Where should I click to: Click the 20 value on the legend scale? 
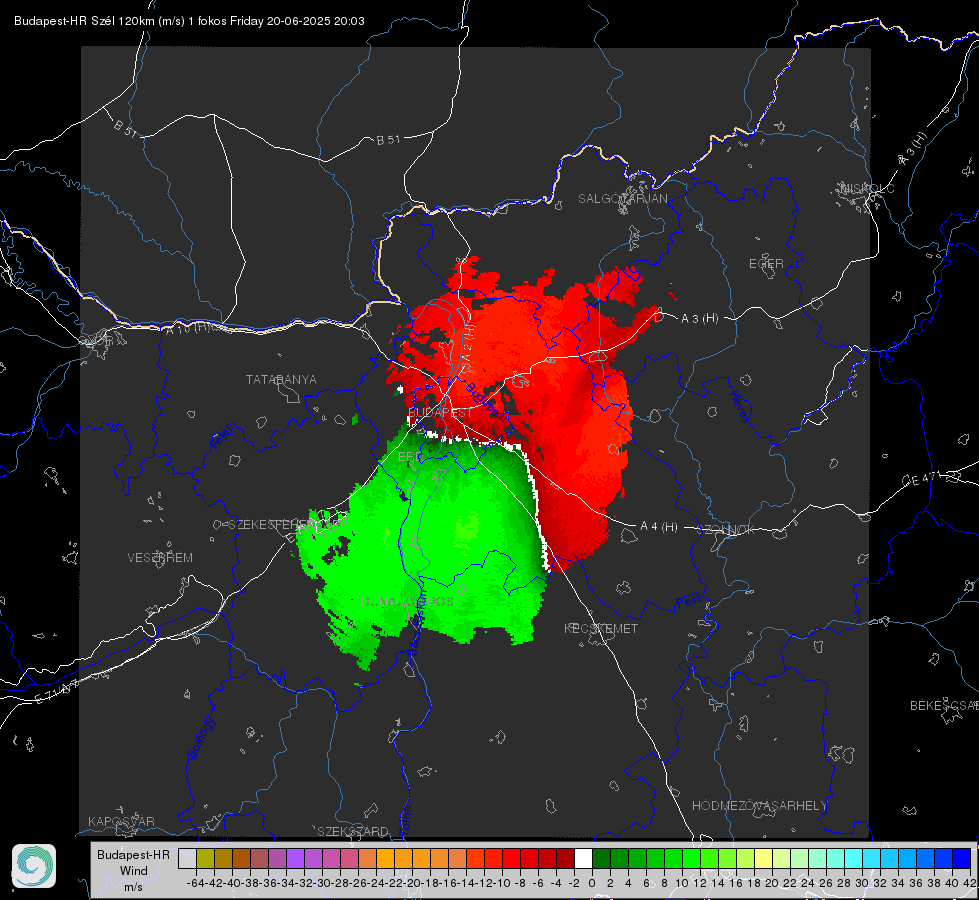(x=772, y=883)
